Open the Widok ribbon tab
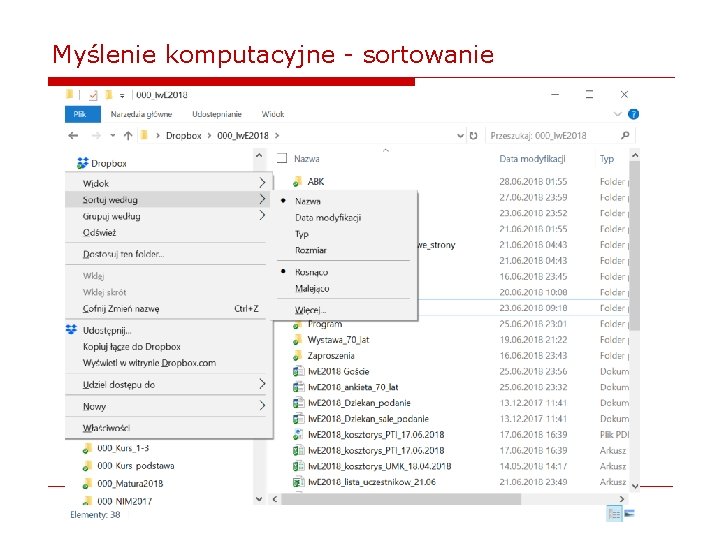Screen dimensions: 720x540 [273, 114]
